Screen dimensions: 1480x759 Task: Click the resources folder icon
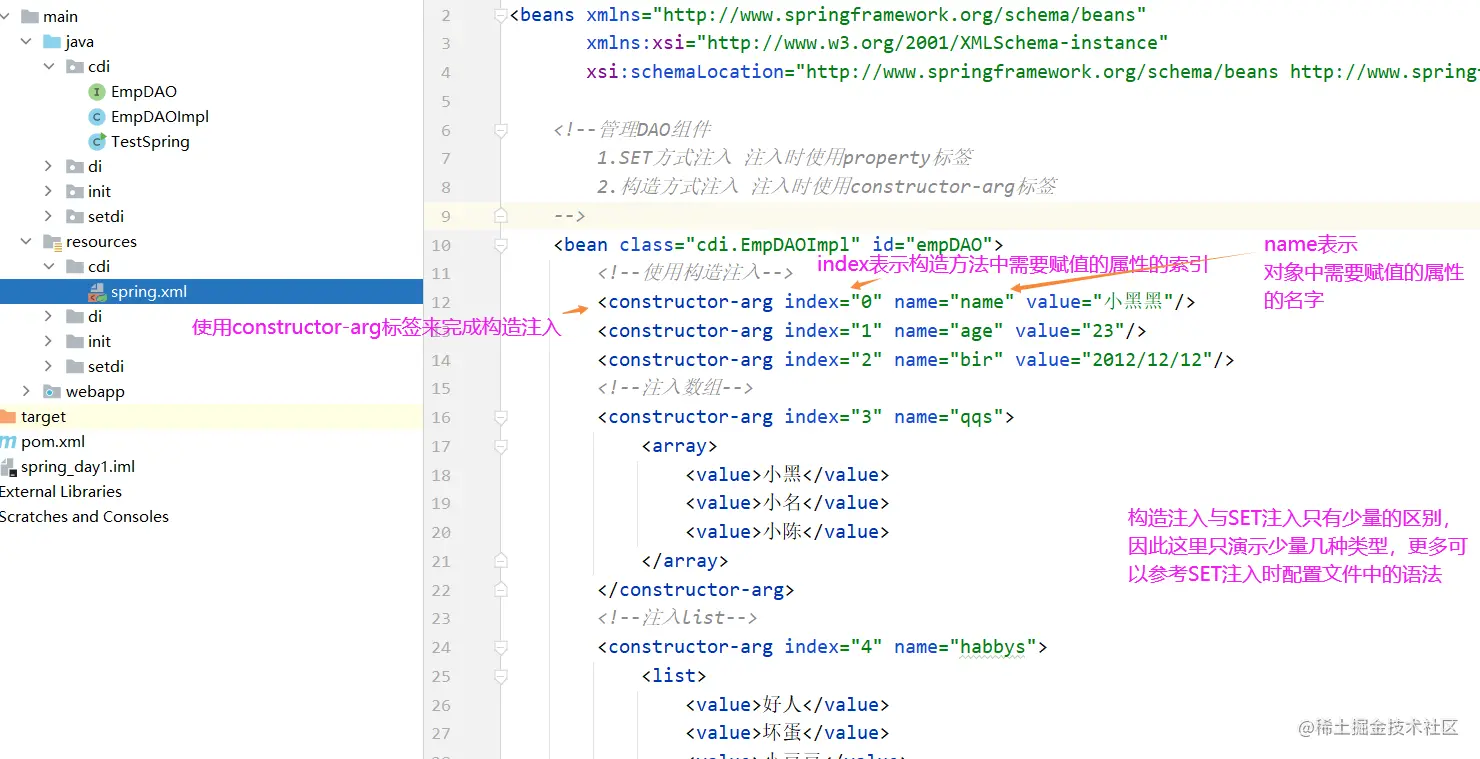(x=52, y=242)
